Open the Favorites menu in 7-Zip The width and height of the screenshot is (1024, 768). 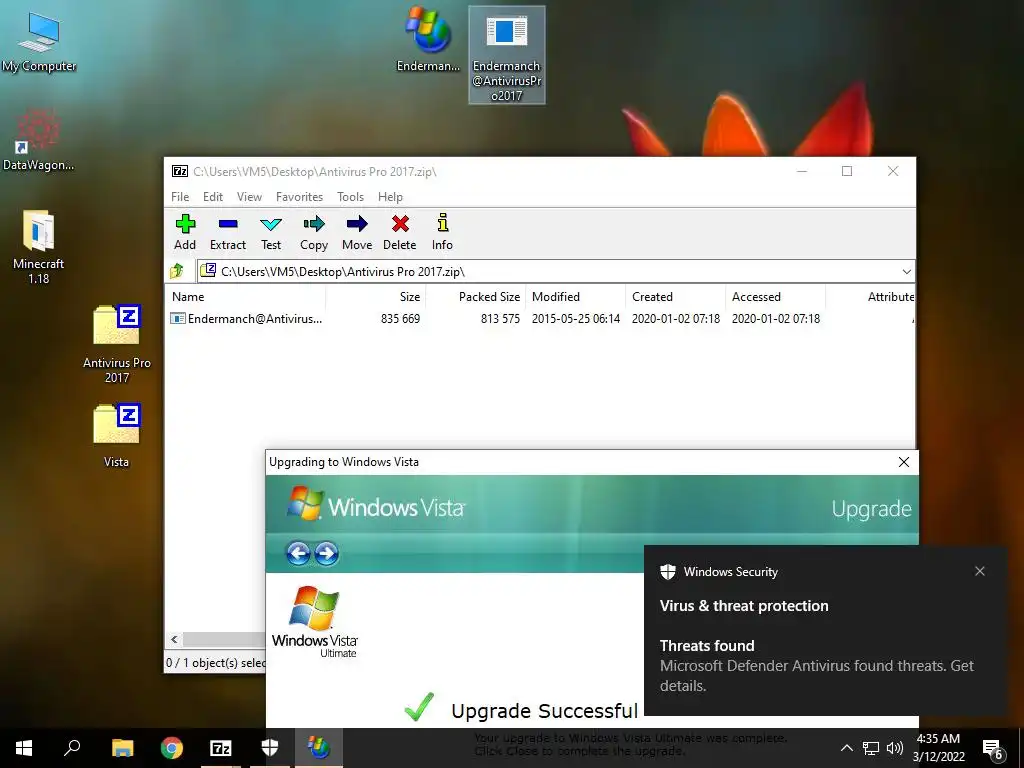299,197
